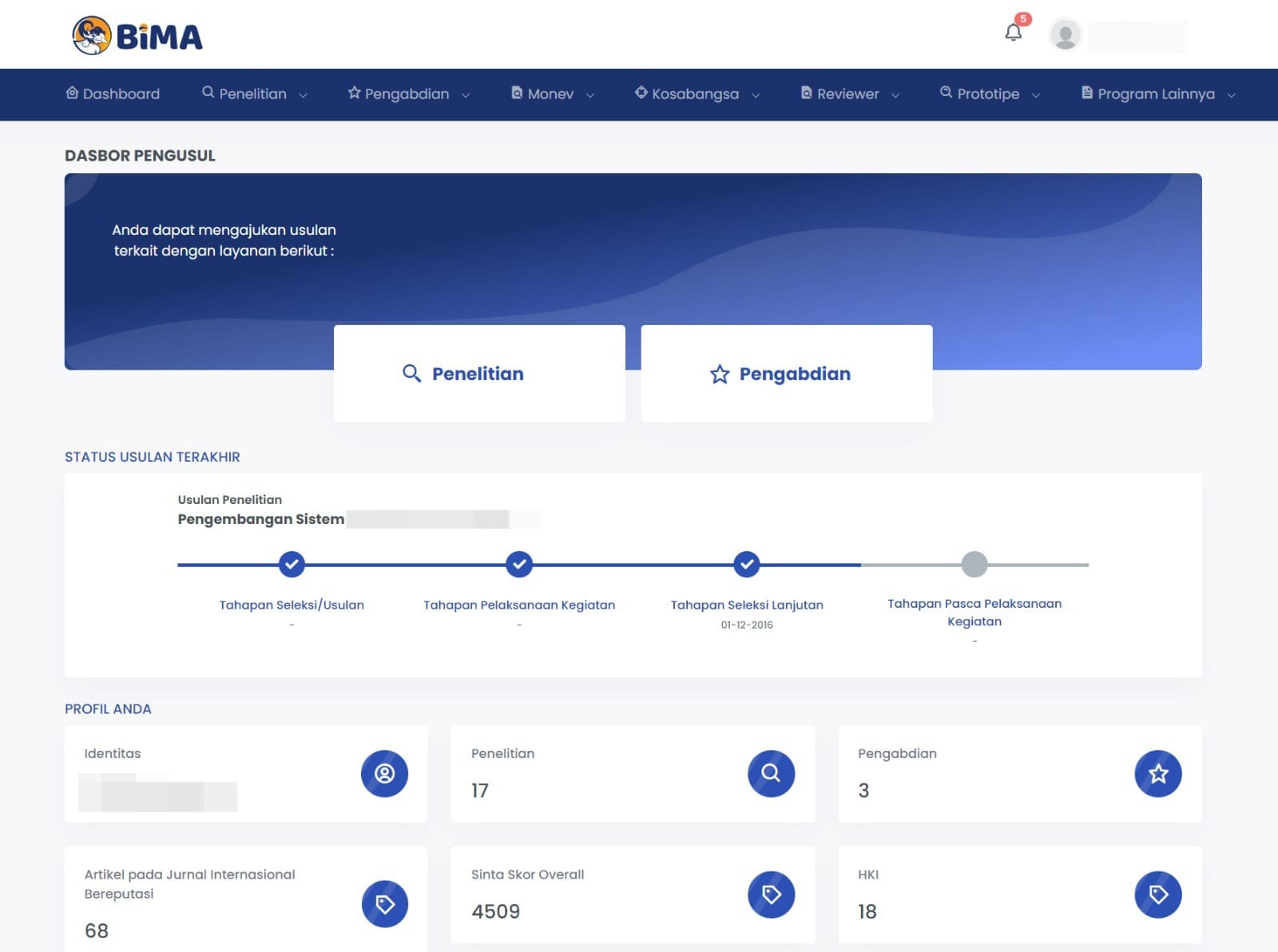Open the Sinta Skor Overall tag icon
This screenshot has width=1278, height=952.
770,894
